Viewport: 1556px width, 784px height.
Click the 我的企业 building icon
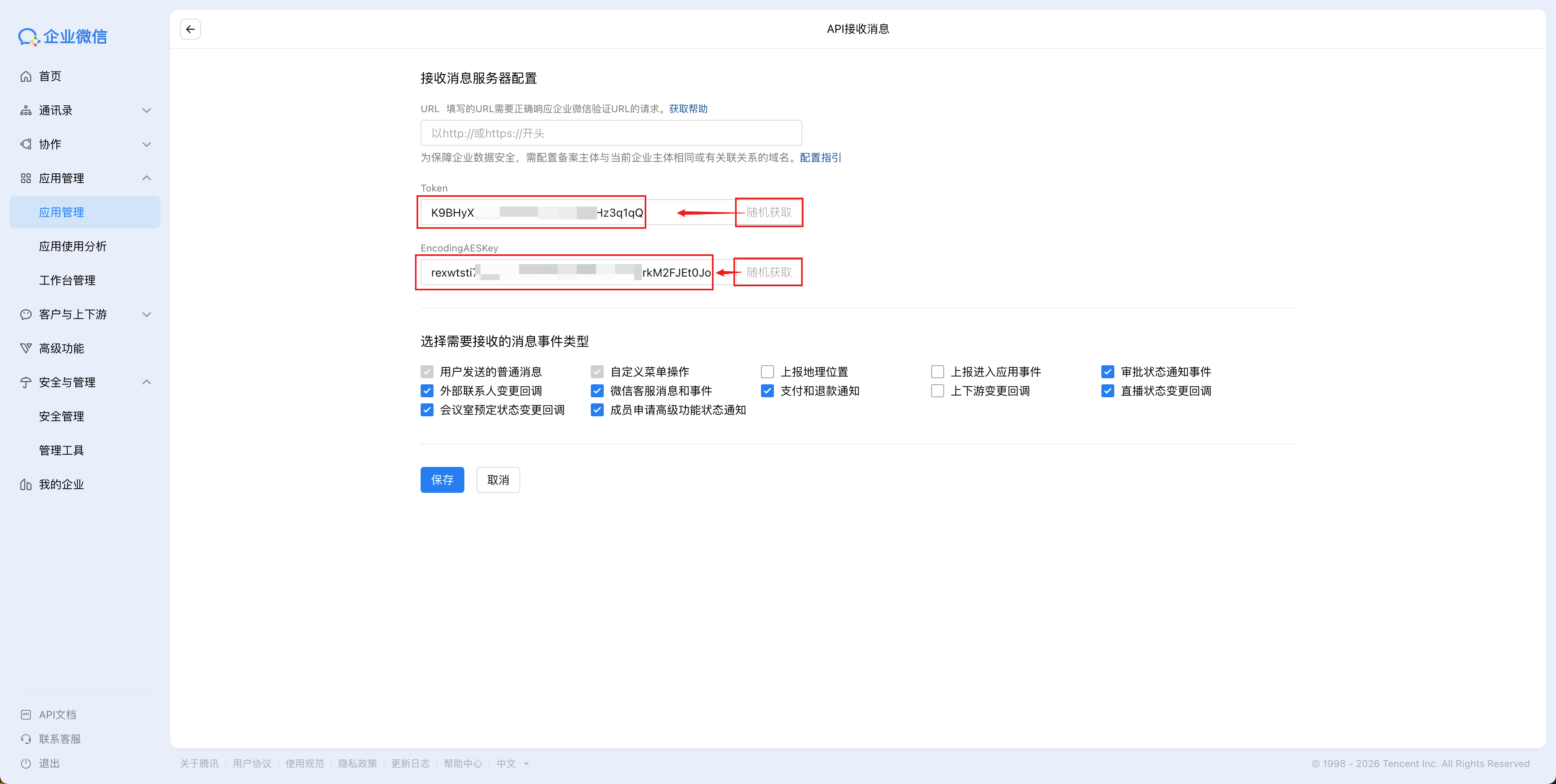pyautogui.click(x=26, y=485)
